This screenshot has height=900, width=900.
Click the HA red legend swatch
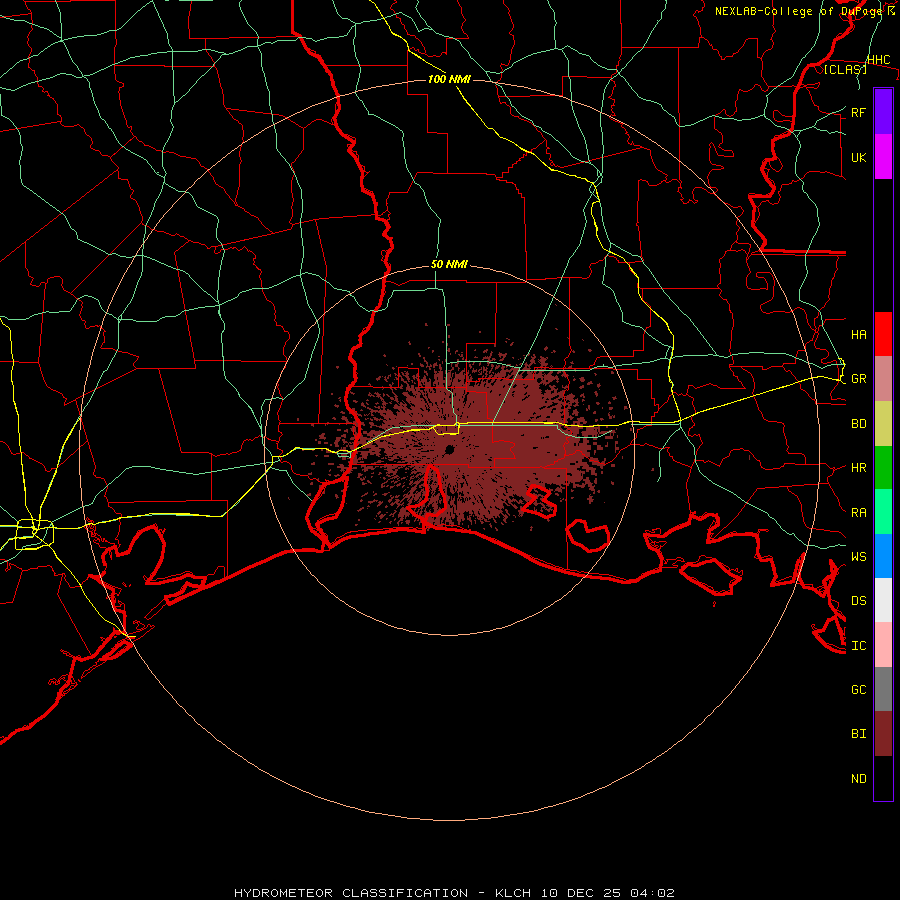click(x=883, y=334)
